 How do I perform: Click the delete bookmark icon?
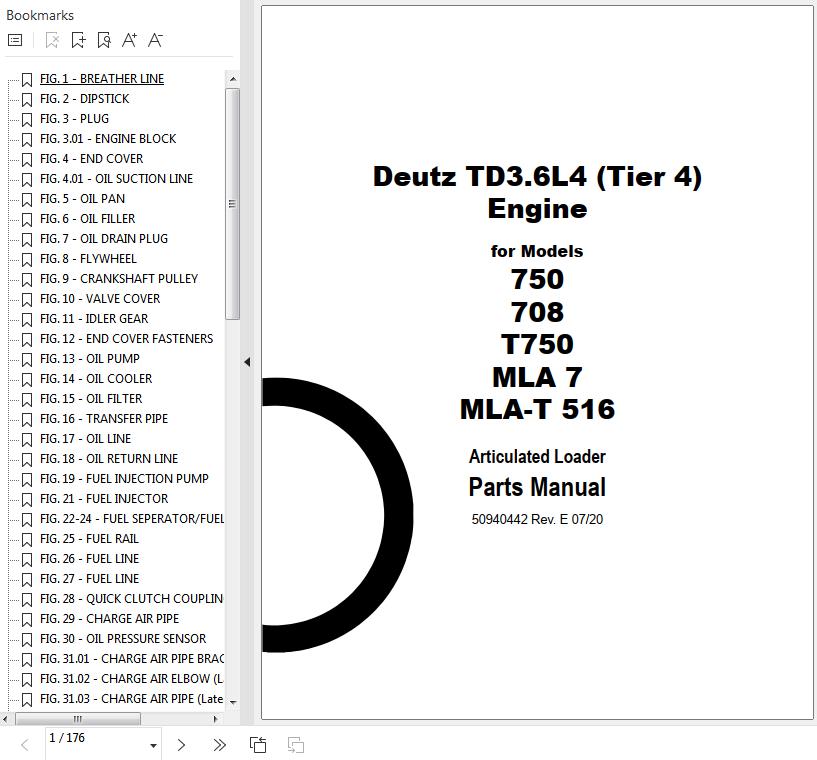click(x=52, y=40)
